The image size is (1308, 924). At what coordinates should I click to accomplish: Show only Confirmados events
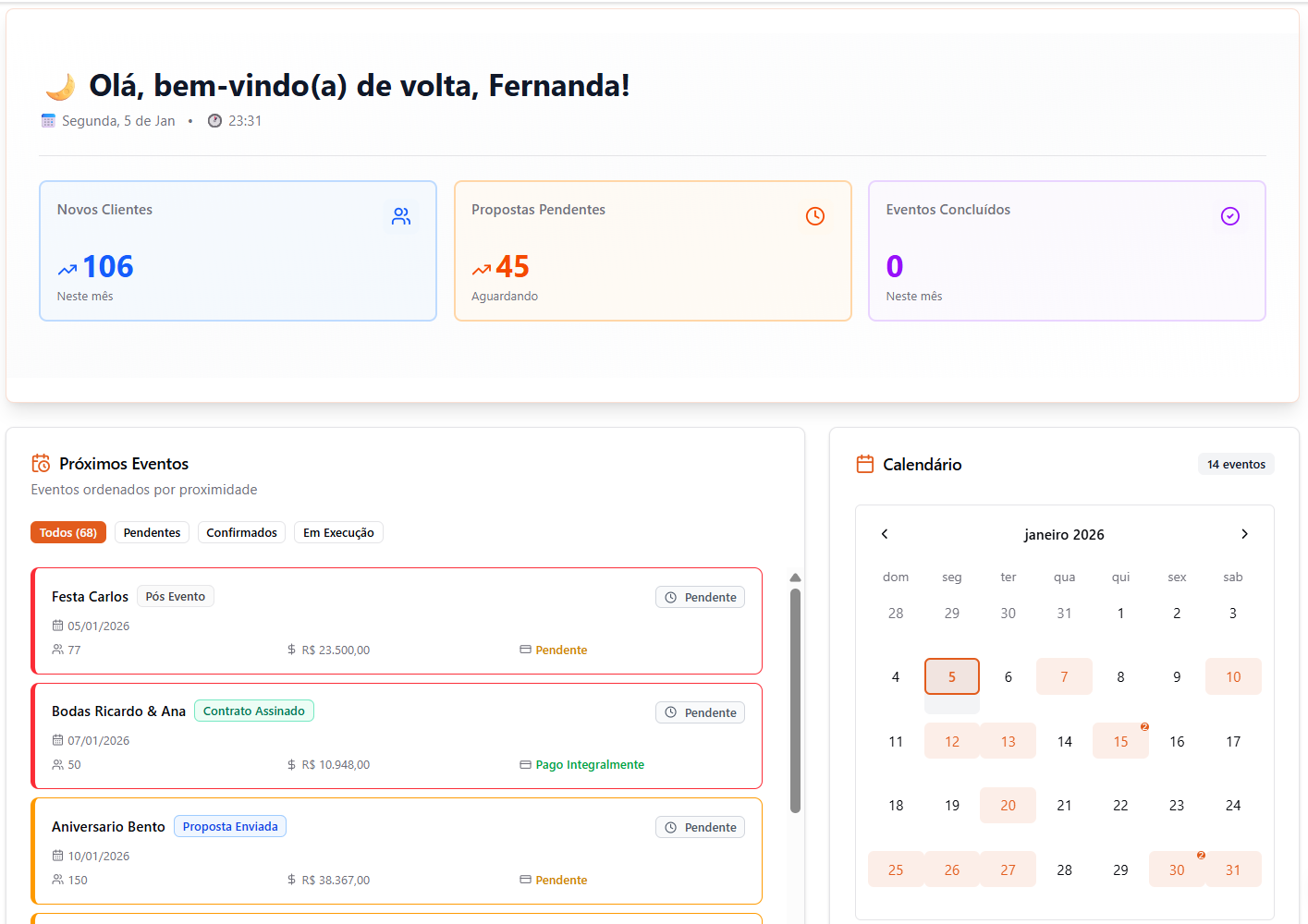coord(241,532)
